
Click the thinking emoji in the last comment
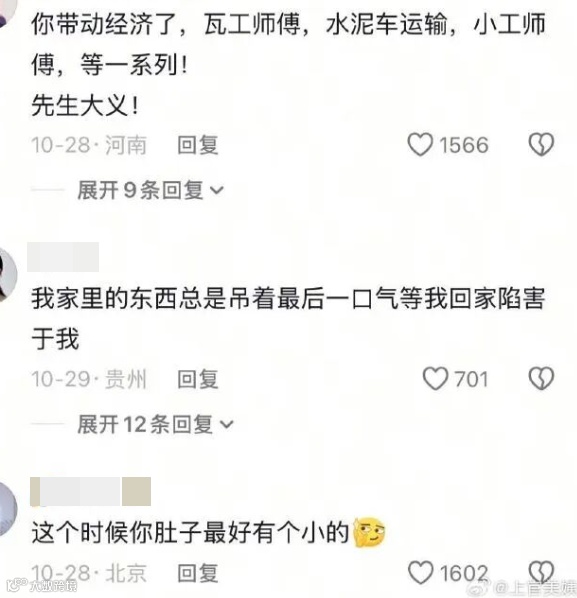(369, 532)
